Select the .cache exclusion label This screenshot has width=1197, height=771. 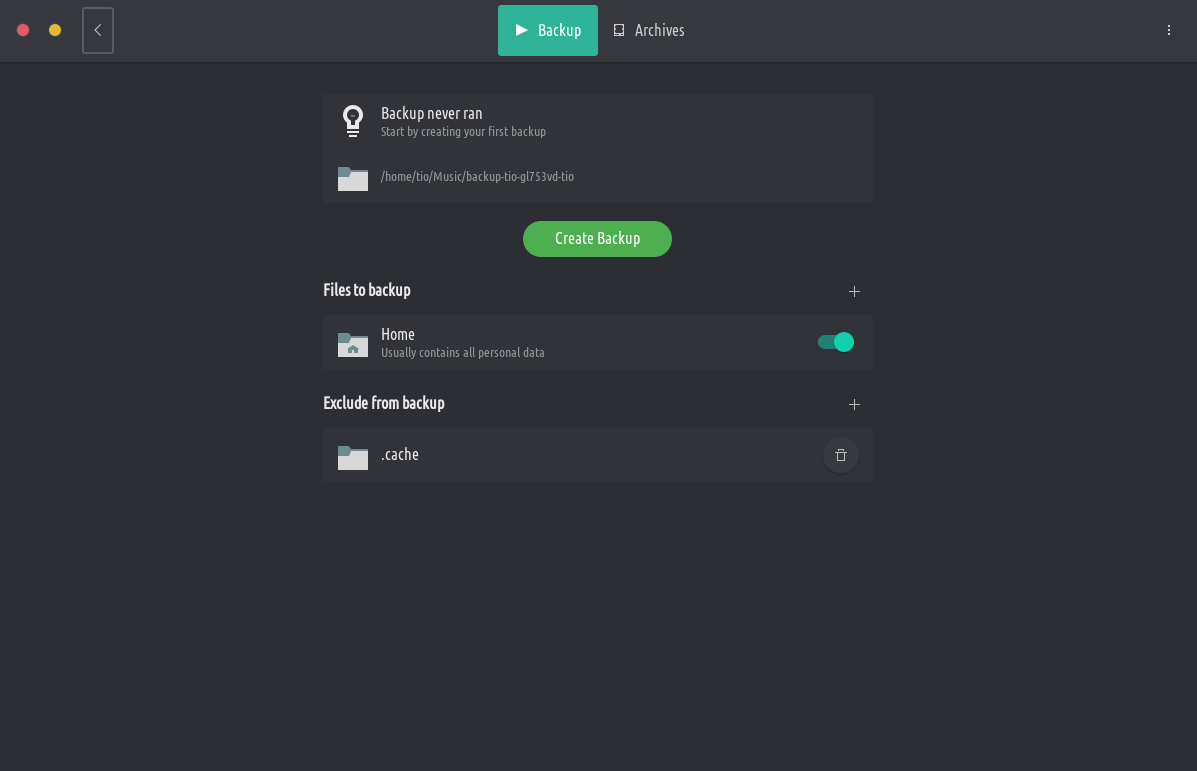[400, 454]
